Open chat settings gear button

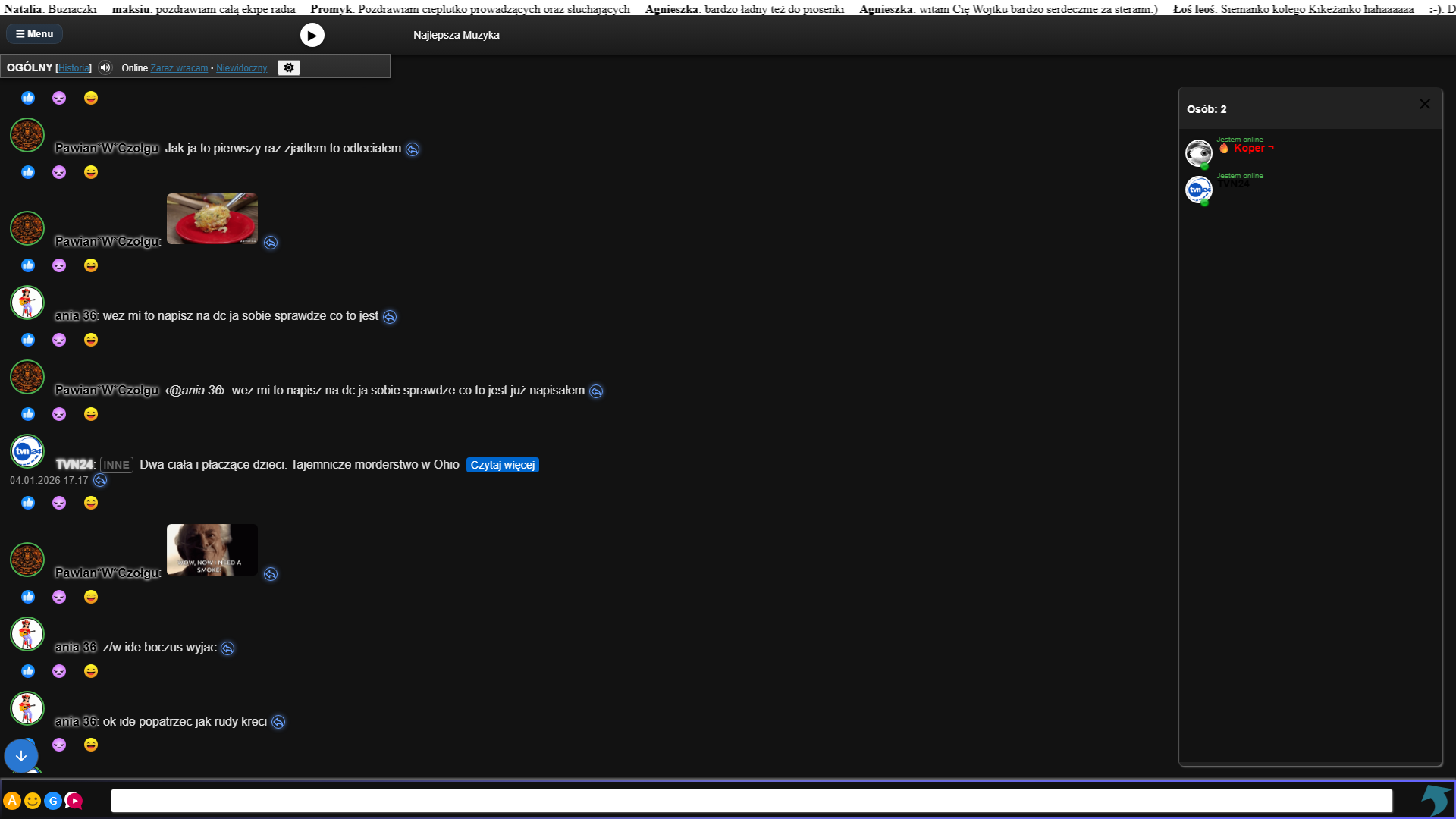(289, 67)
